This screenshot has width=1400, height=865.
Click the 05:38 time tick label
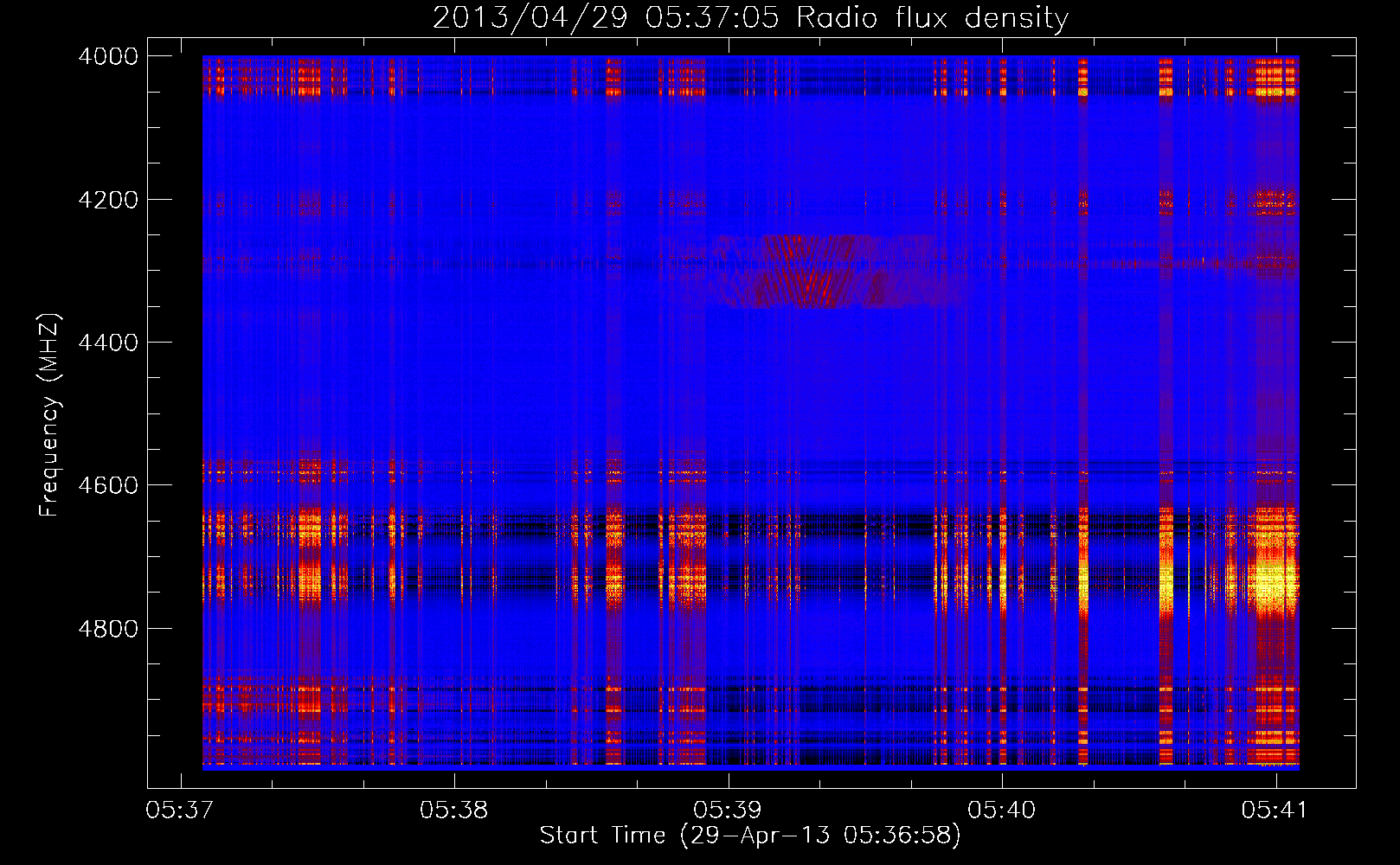453,810
